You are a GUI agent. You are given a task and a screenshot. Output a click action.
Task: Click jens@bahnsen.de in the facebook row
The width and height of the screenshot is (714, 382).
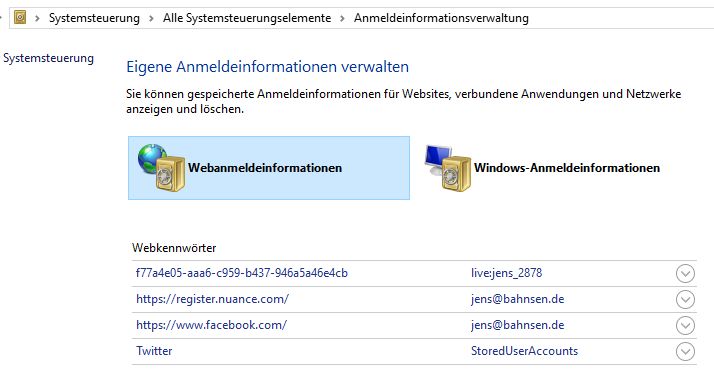click(x=517, y=325)
